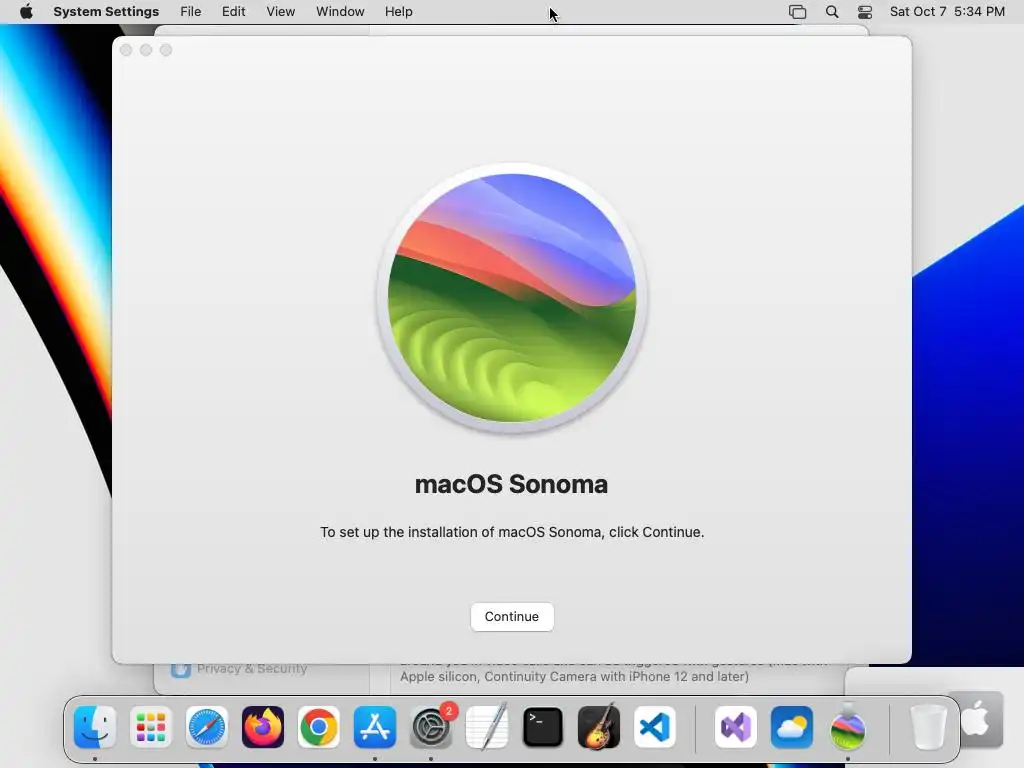The height and width of the screenshot is (768, 1024).
Task: Open Launchpad from the Dock
Action: pyautogui.click(x=151, y=727)
